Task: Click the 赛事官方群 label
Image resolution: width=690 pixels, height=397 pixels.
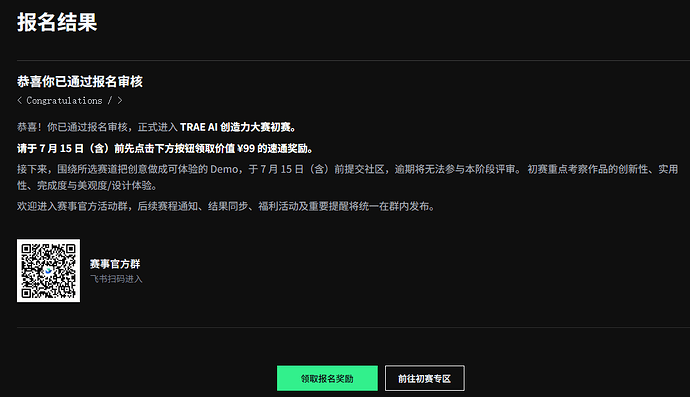Action: [115, 264]
